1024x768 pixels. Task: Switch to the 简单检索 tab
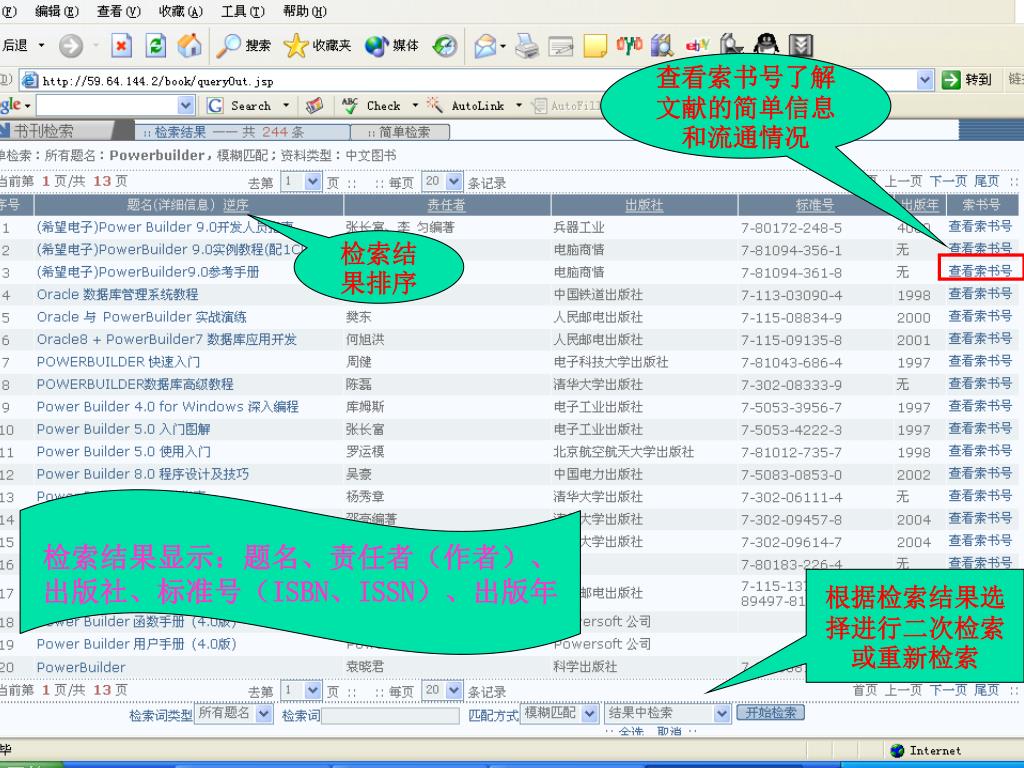pos(400,132)
